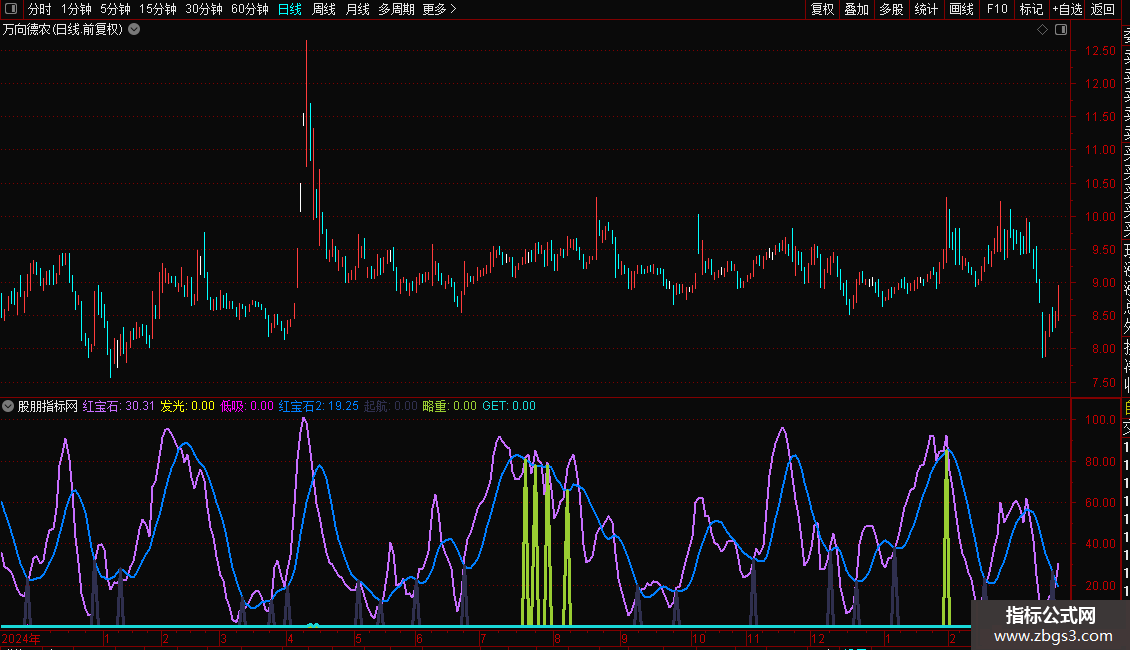
Task: Click the 红宝石: 30.31 indicator value
Action: point(119,406)
